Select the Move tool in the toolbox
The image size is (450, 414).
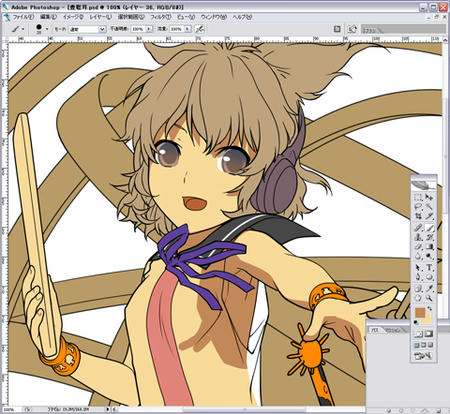(429, 197)
